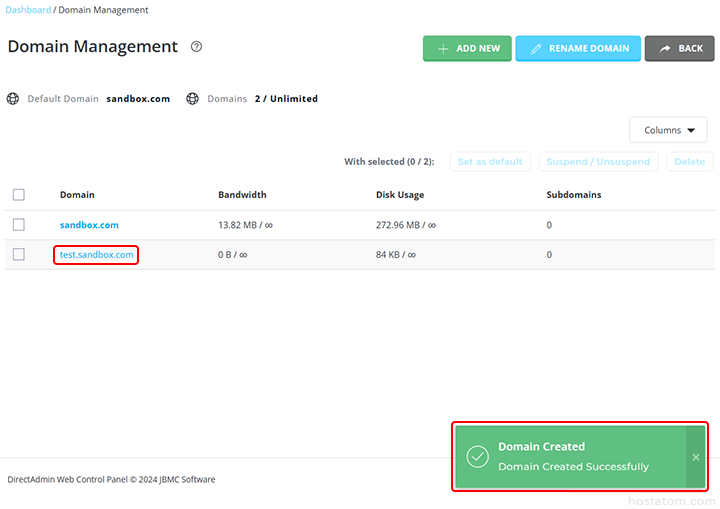Open the sandbox.com domain link
720x509 pixels.
click(89, 225)
